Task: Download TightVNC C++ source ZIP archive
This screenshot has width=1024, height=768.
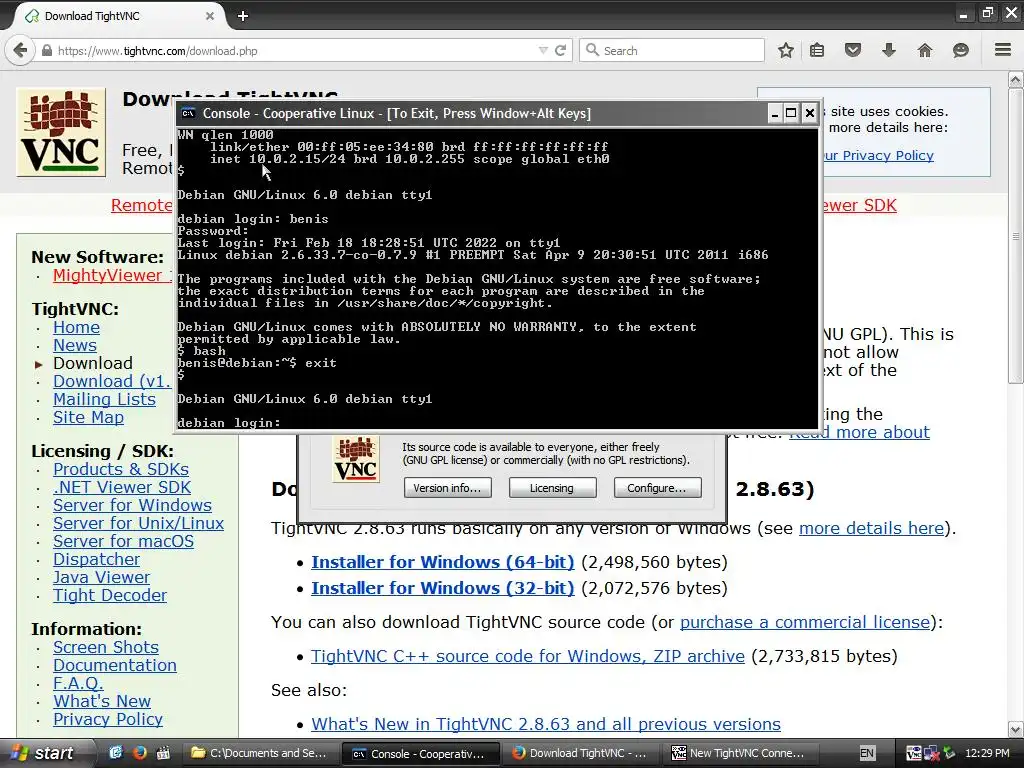Action: (x=528, y=656)
